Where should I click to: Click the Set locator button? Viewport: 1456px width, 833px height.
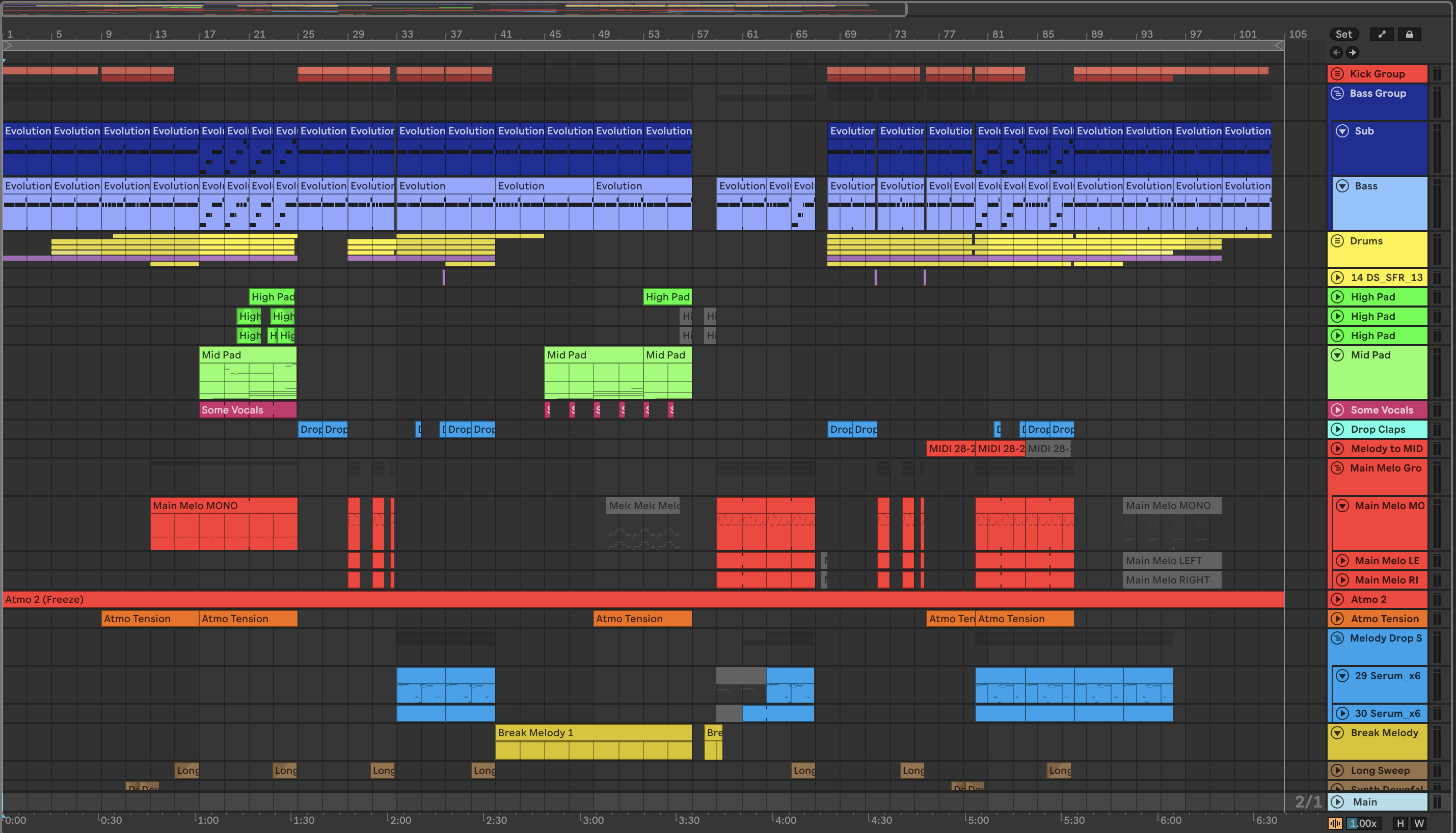(x=1343, y=34)
